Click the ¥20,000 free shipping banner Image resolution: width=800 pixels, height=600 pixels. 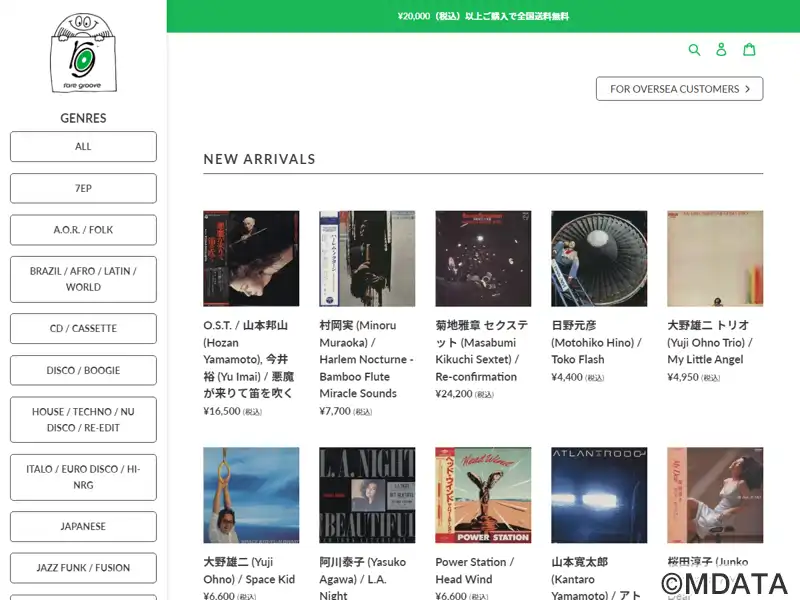(x=483, y=16)
